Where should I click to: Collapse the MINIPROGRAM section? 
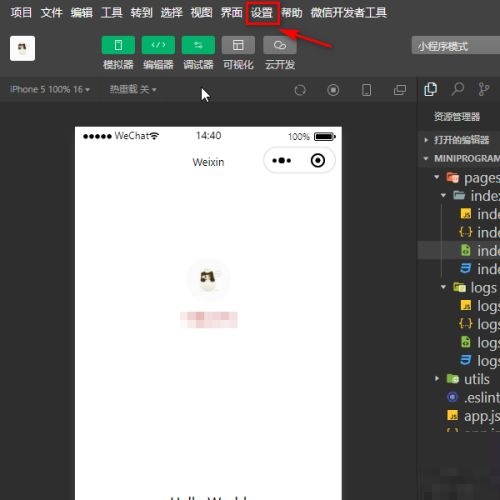click(x=459, y=158)
